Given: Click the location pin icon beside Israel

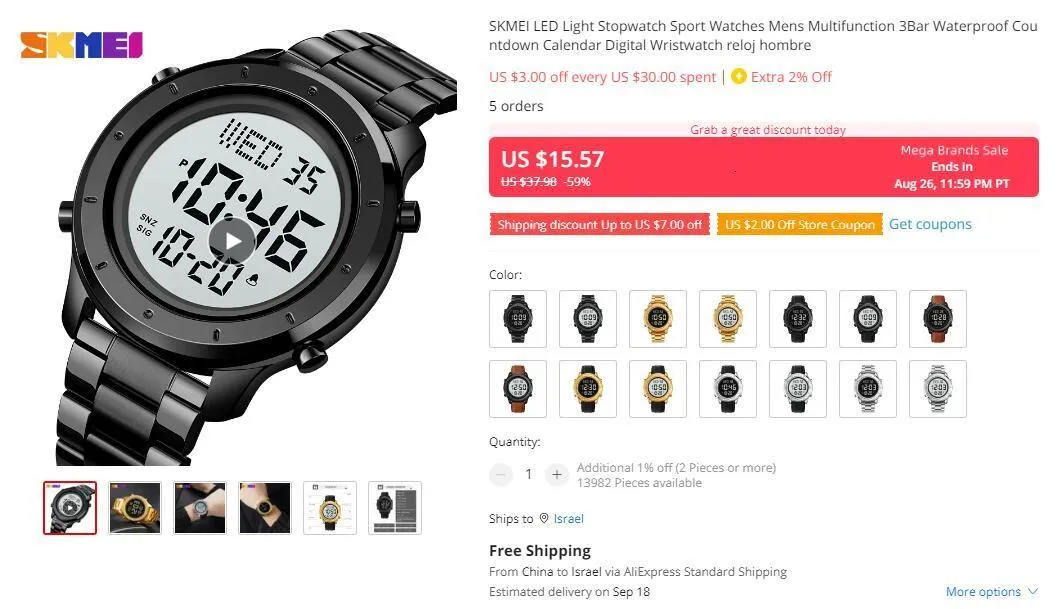Looking at the screenshot, I should click(544, 518).
